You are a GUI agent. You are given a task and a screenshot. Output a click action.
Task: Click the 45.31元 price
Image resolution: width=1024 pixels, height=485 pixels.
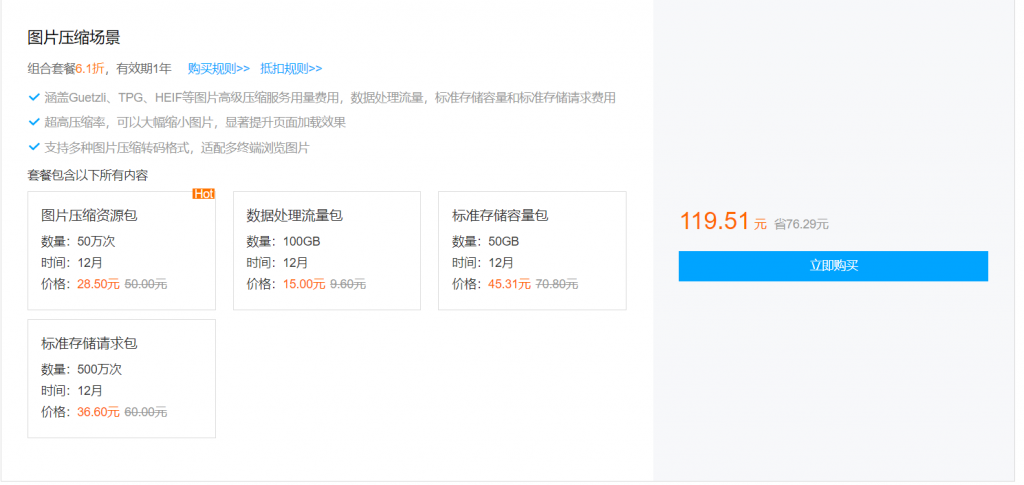509,284
